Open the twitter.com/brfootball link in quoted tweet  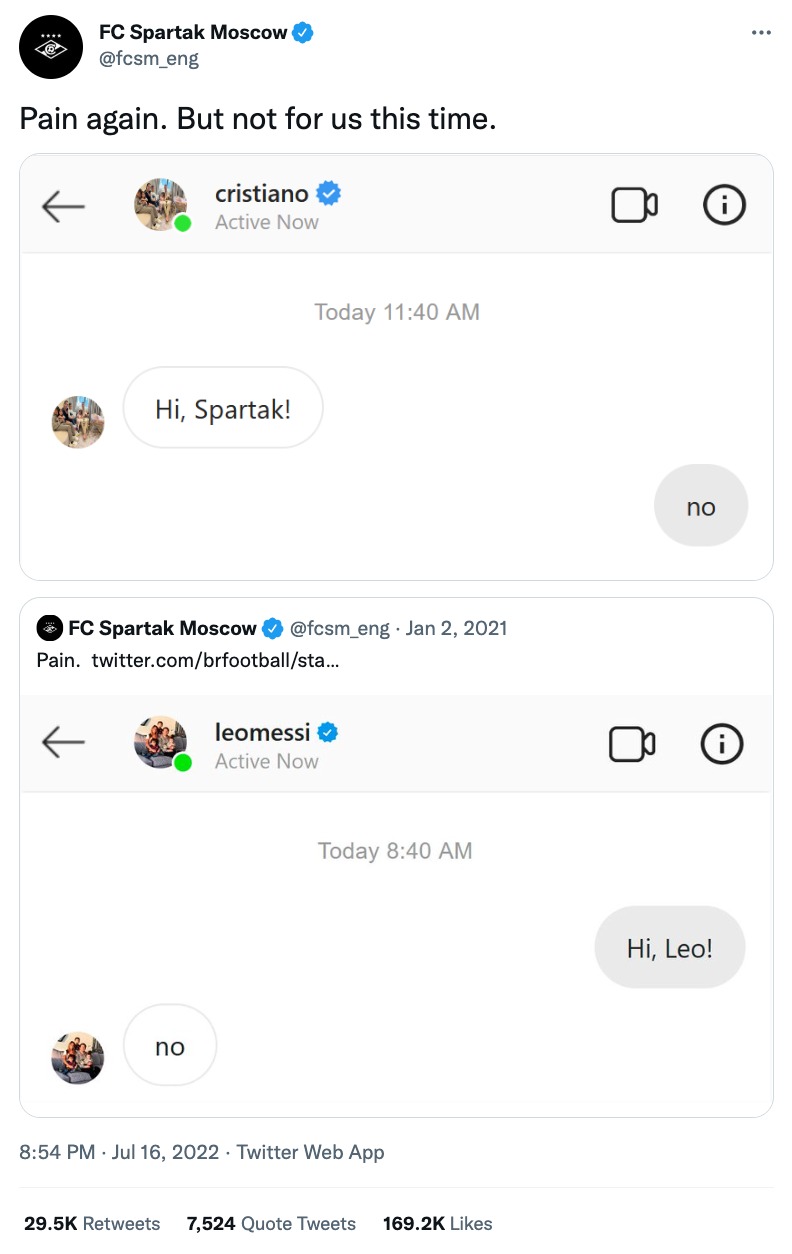(x=215, y=660)
